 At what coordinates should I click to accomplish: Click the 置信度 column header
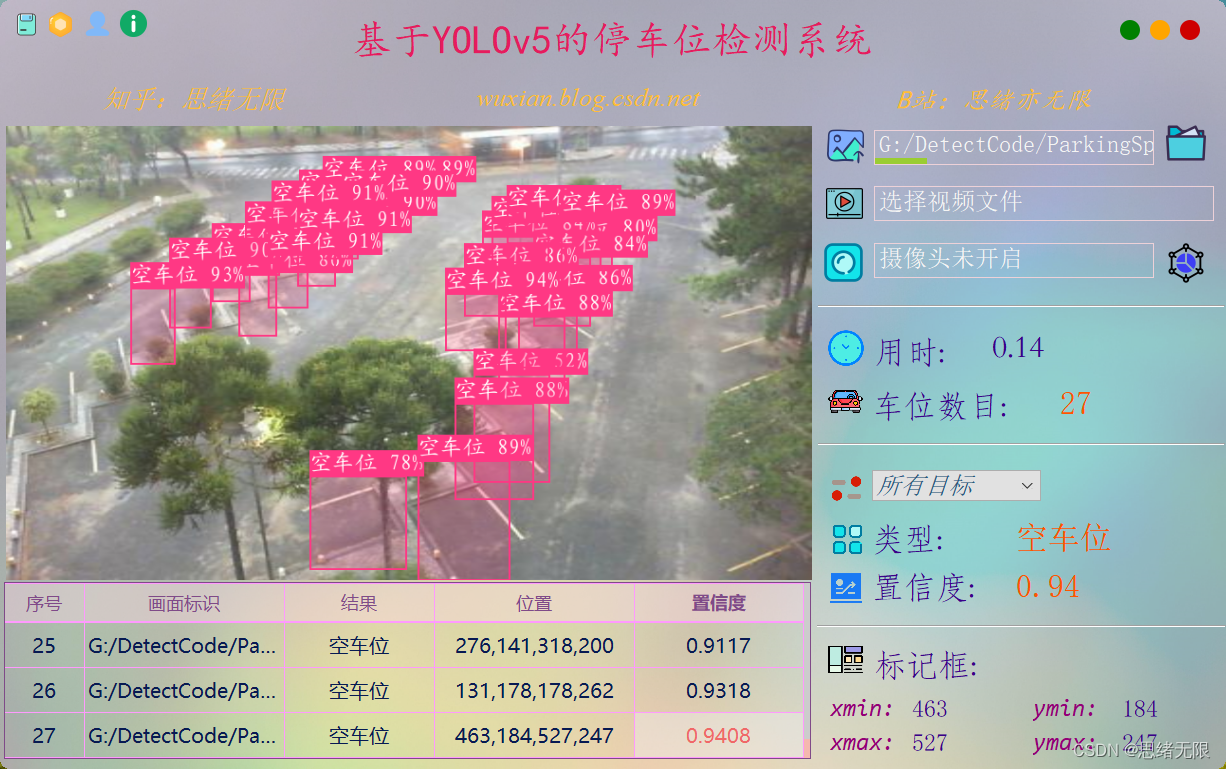click(x=719, y=603)
